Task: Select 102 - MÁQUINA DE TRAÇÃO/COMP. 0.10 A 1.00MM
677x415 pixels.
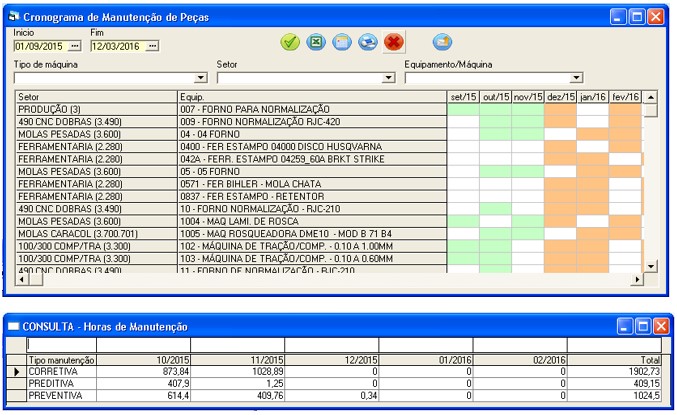Action: coord(312,247)
